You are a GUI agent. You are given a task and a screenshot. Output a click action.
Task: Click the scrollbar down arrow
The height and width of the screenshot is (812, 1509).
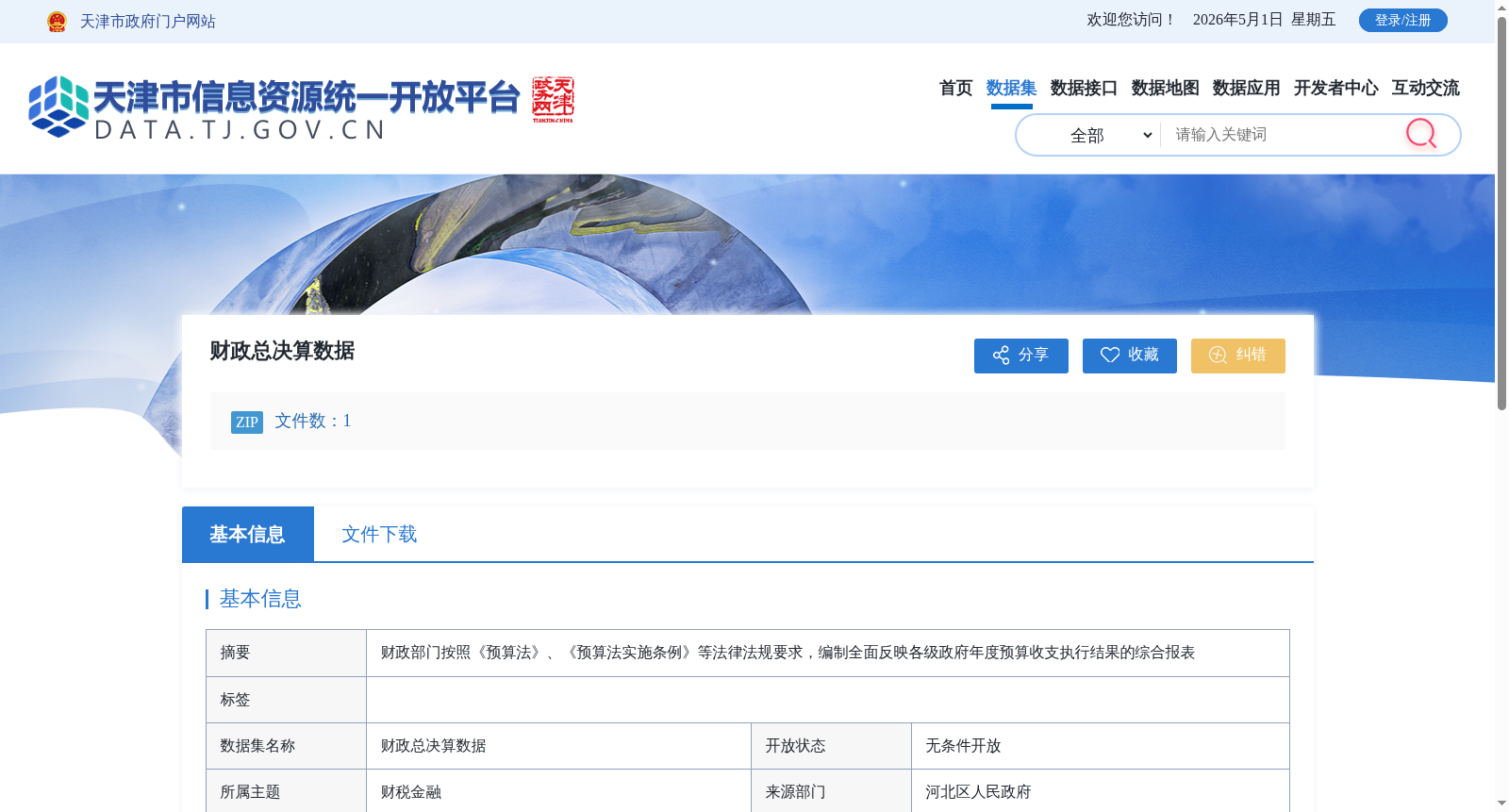coord(1501,804)
